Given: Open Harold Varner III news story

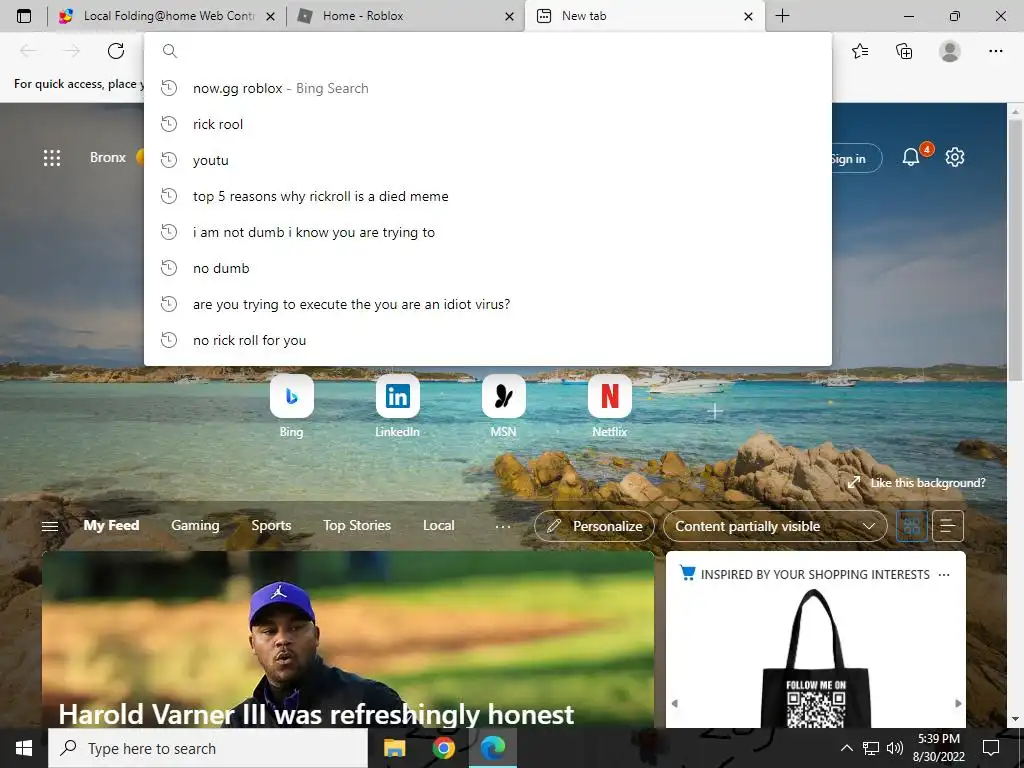Looking at the screenshot, I should pos(348,640).
